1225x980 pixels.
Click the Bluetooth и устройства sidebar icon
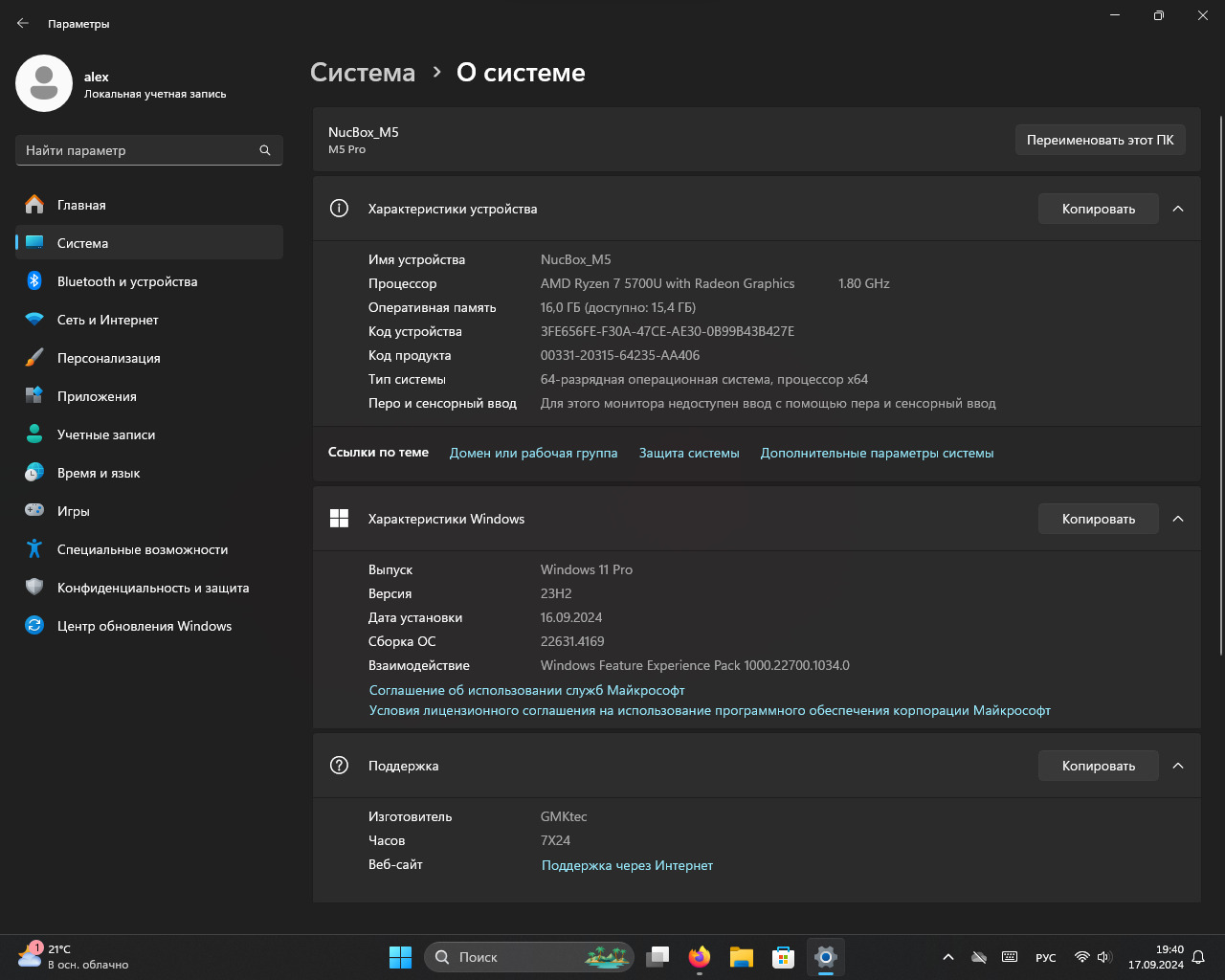click(34, 281)
